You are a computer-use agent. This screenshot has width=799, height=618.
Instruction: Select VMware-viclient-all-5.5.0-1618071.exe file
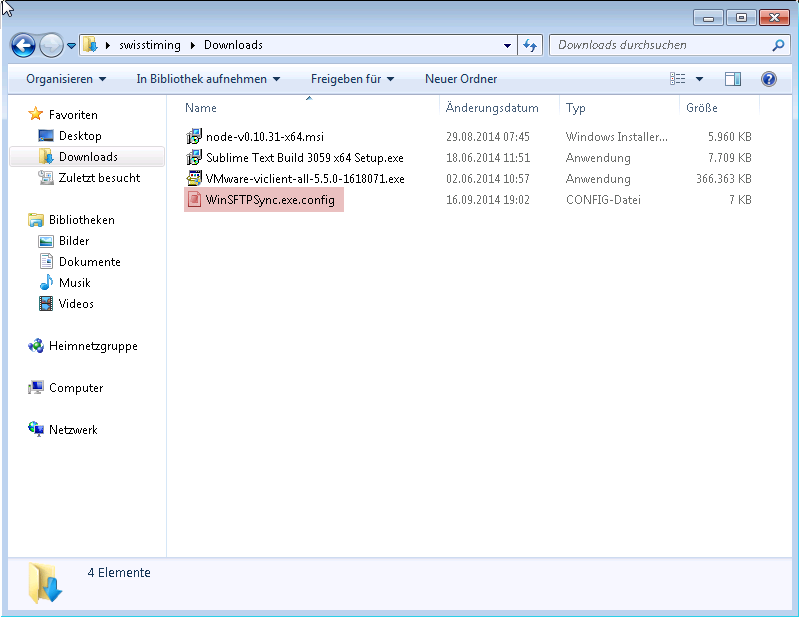tap(305, 178)
